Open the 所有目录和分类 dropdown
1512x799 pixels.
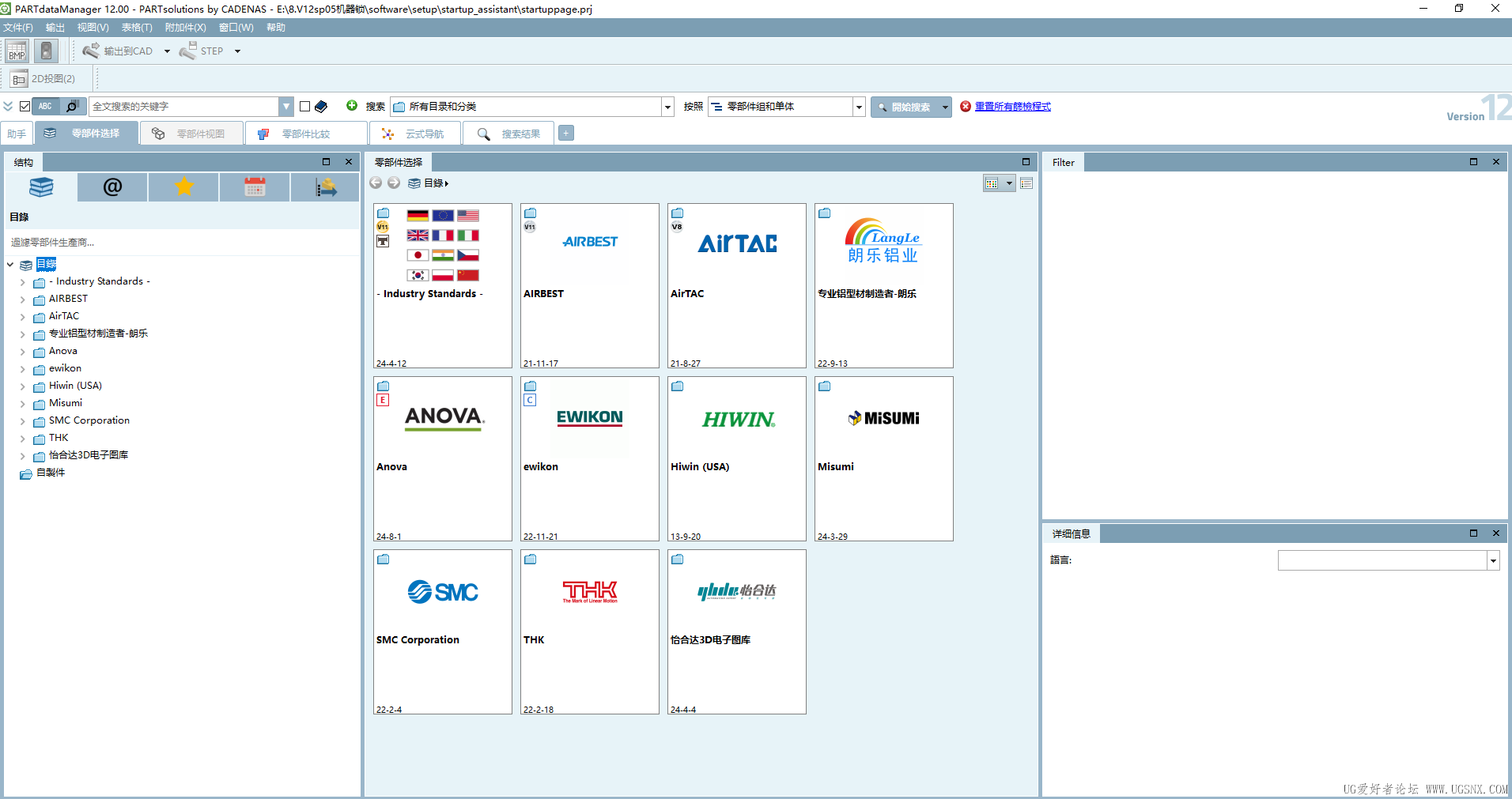click(667, 107)
